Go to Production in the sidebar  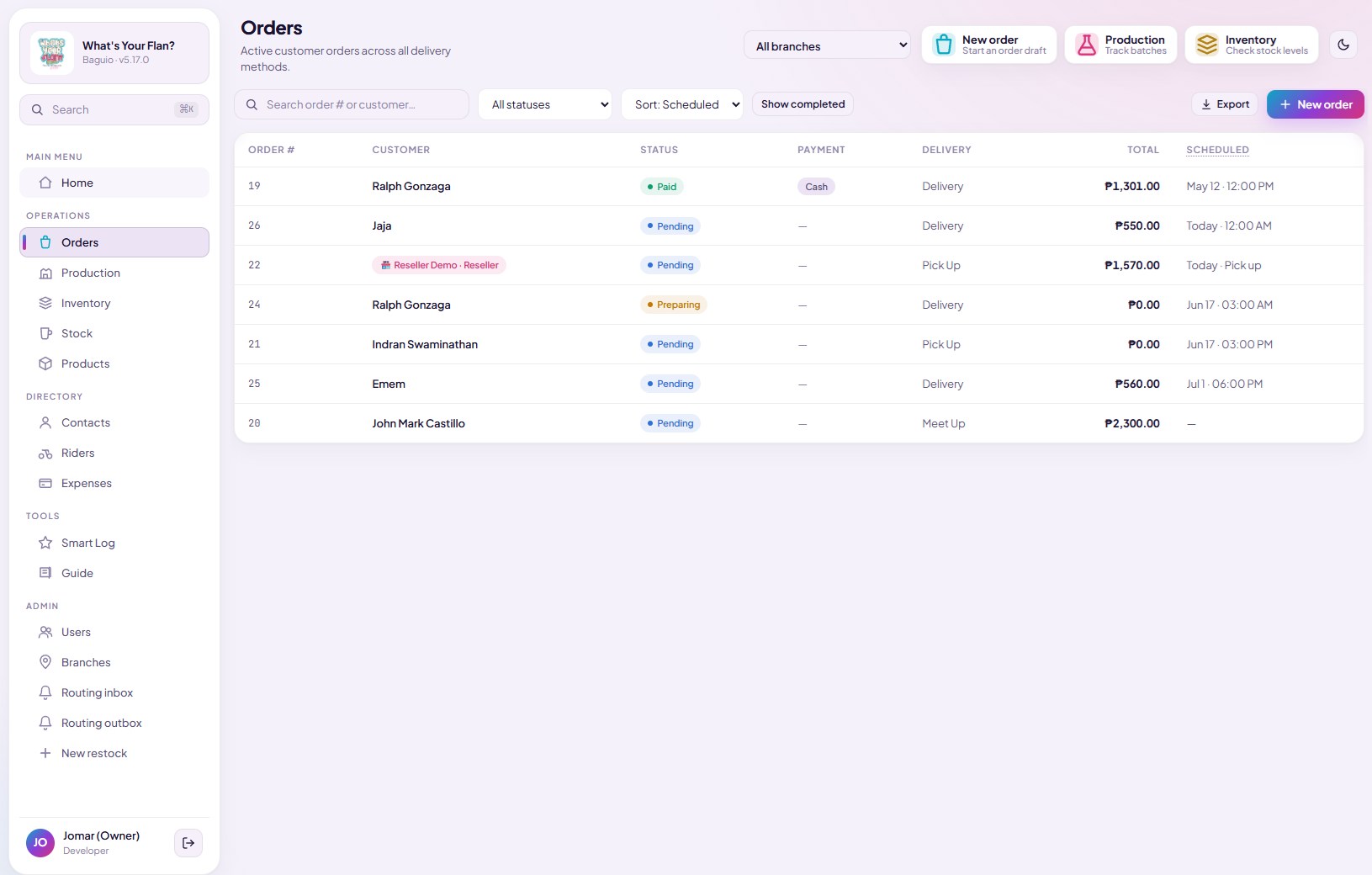114,273
